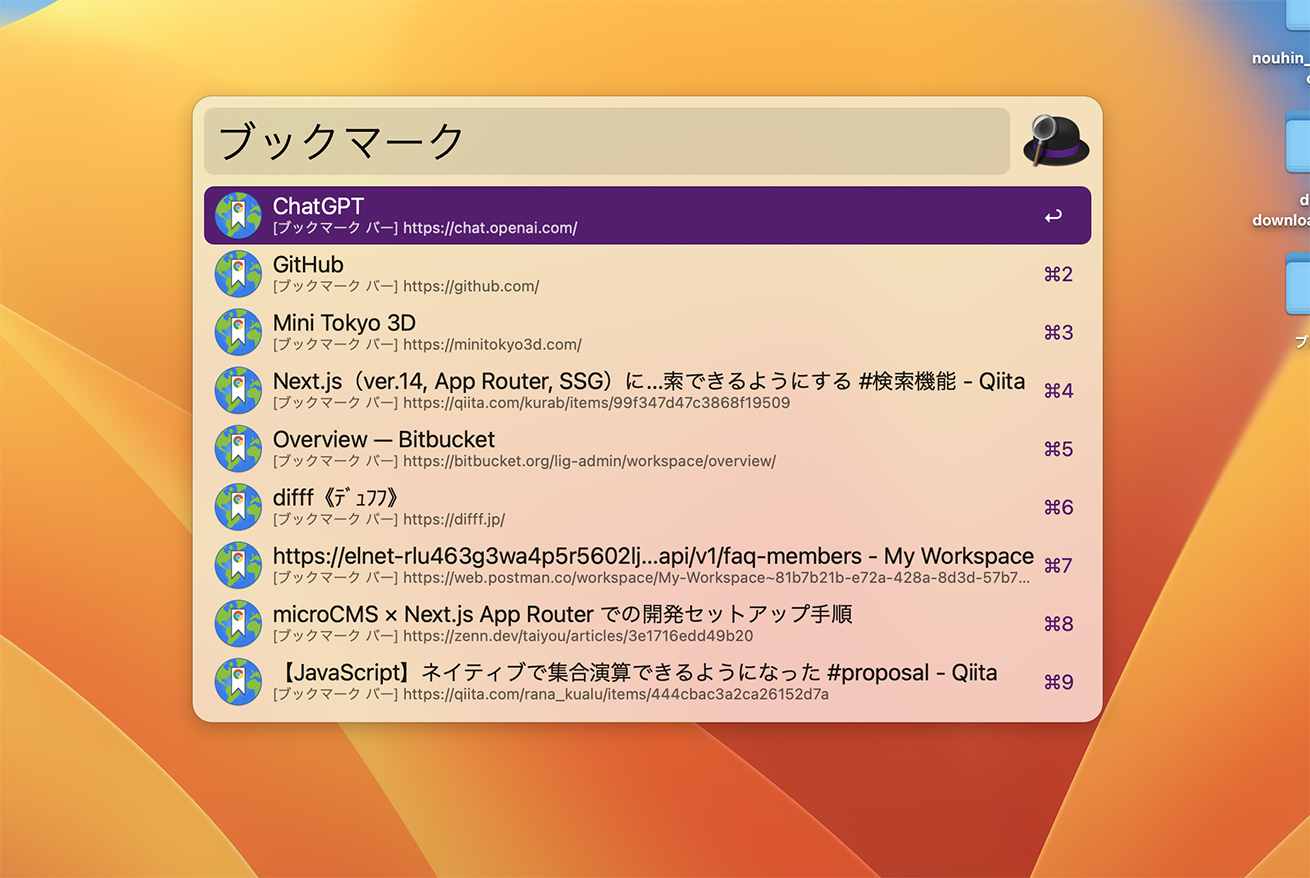
Task: Click the web.postman.co workspace URL subtitle
Action: click(717, 578)
